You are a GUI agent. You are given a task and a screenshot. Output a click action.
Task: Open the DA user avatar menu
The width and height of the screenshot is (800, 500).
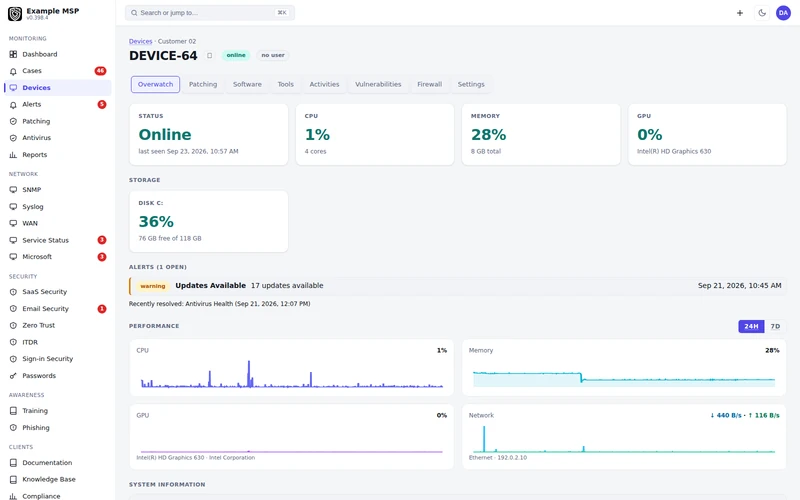coord(783,13)
